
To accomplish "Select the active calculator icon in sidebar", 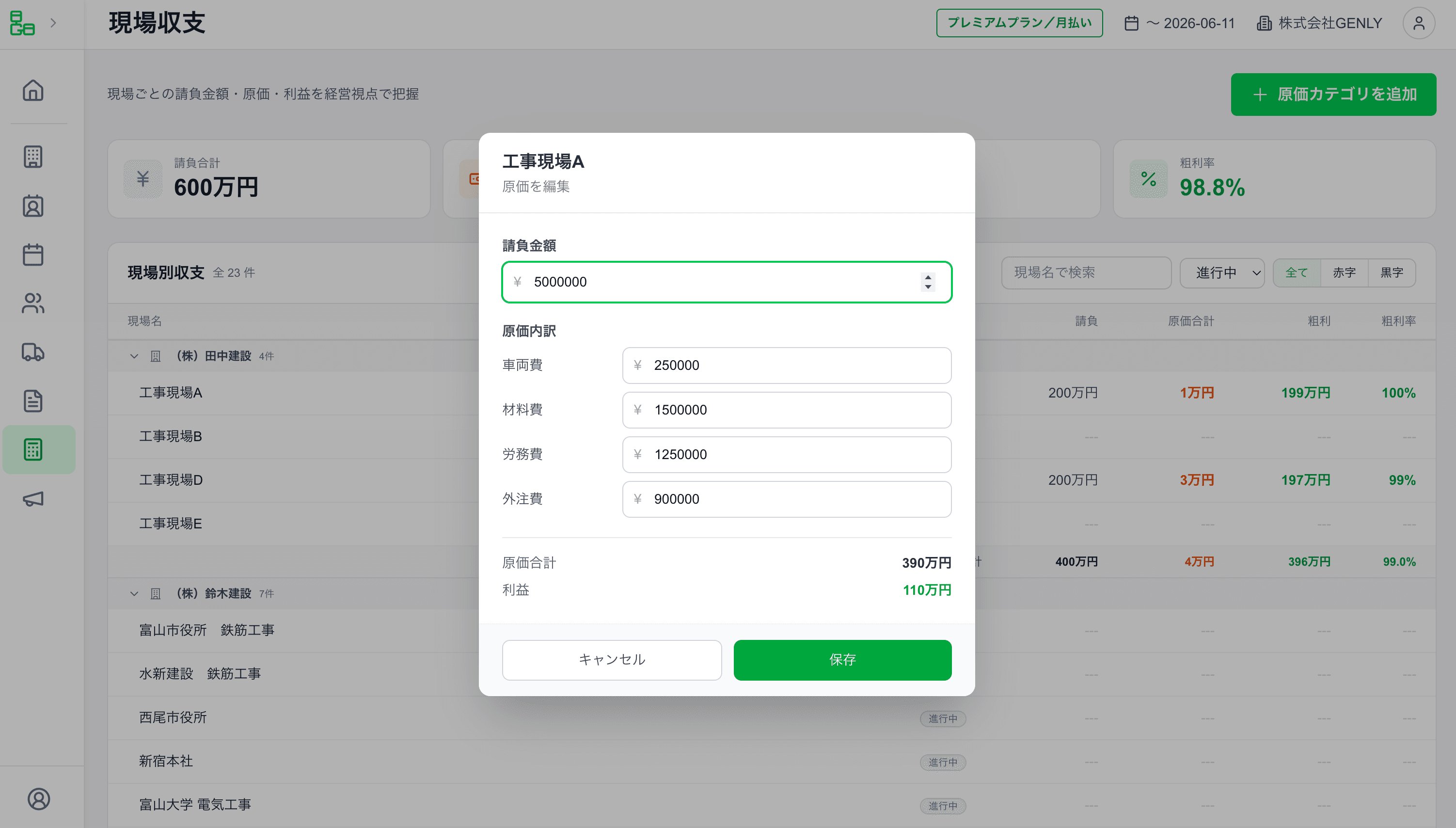I will pos(33,449).
